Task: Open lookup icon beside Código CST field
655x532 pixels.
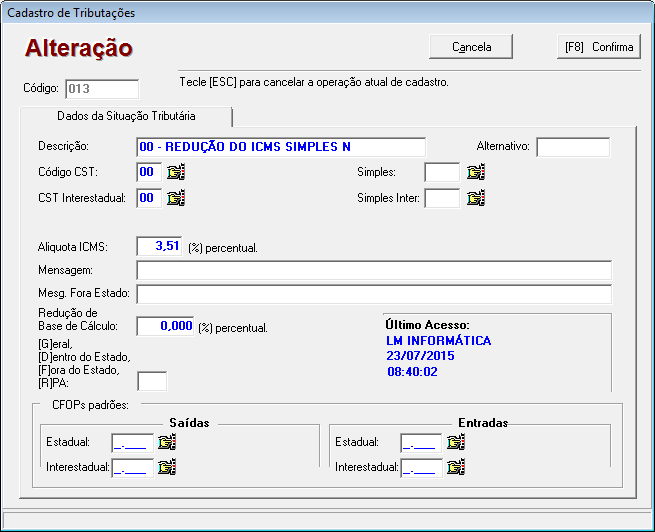Action: 176,172
